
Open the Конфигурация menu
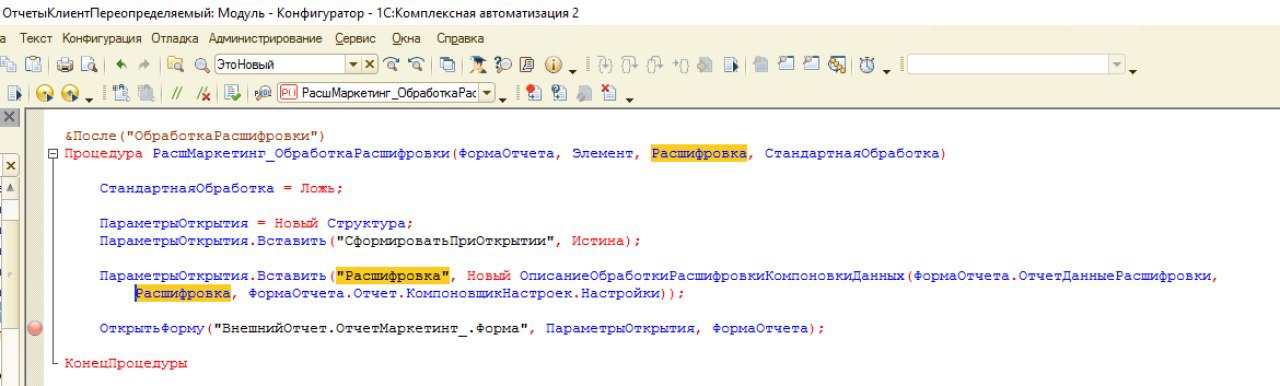(x=102, y=38)
